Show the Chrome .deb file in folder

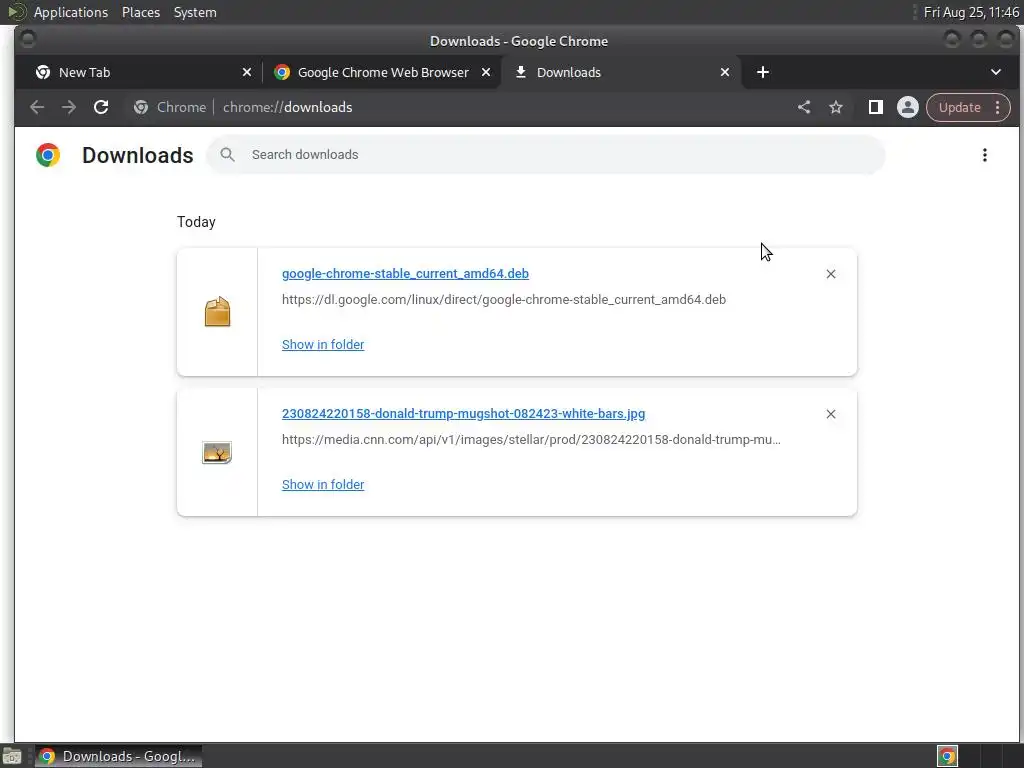(323, 344)
